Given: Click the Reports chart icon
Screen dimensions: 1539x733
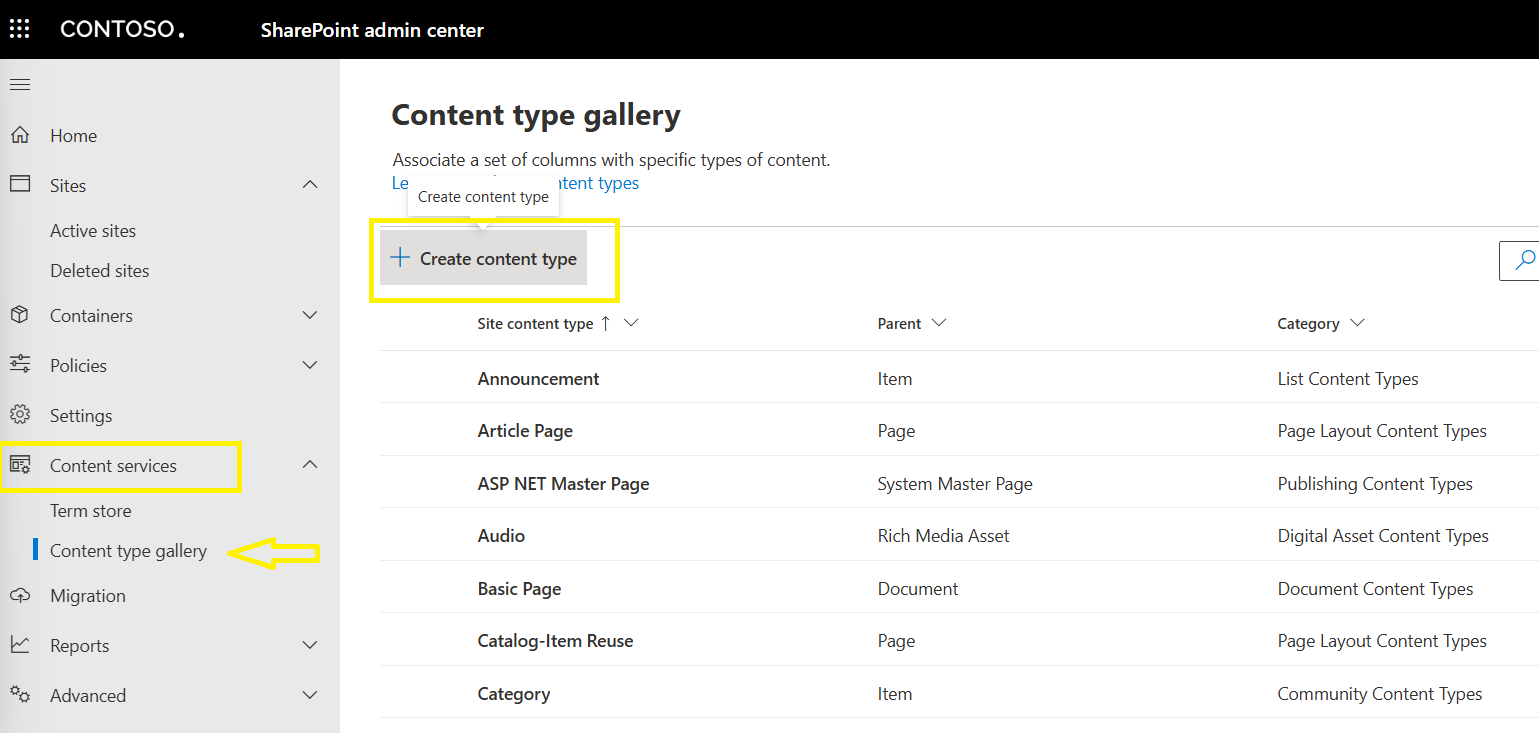Looking at the screenshot, I should pyautogui.click(x=20, y=645).
